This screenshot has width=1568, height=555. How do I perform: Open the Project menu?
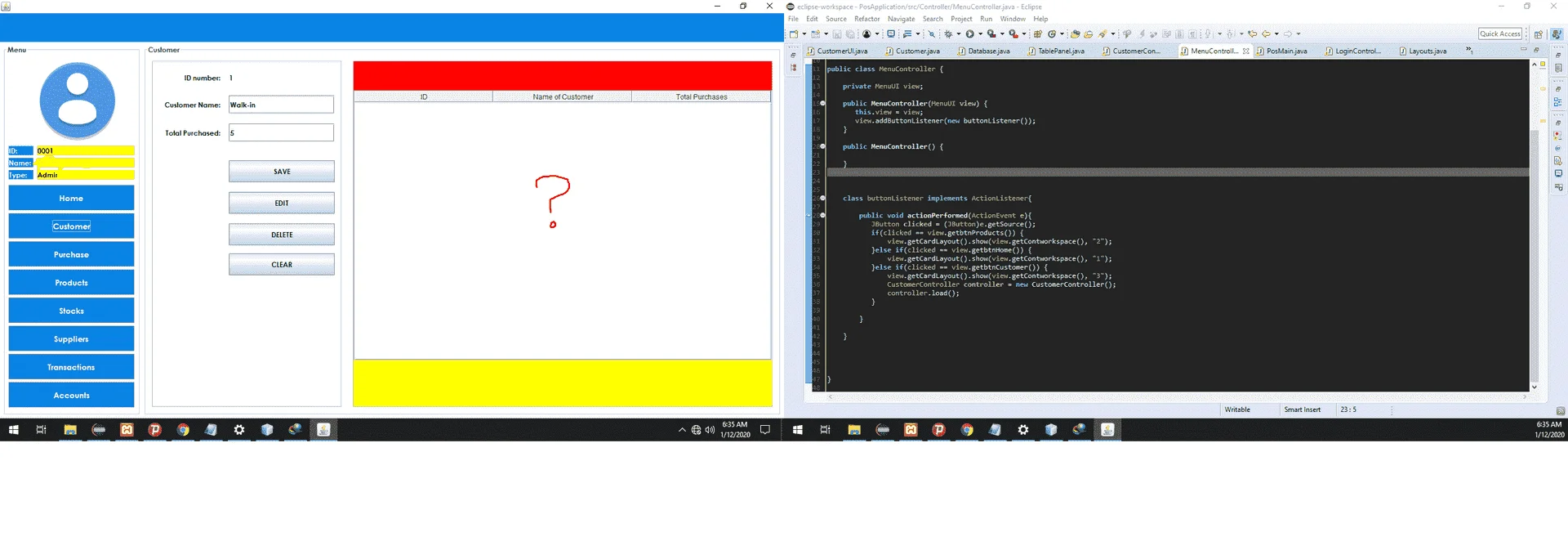pos(961,19)
